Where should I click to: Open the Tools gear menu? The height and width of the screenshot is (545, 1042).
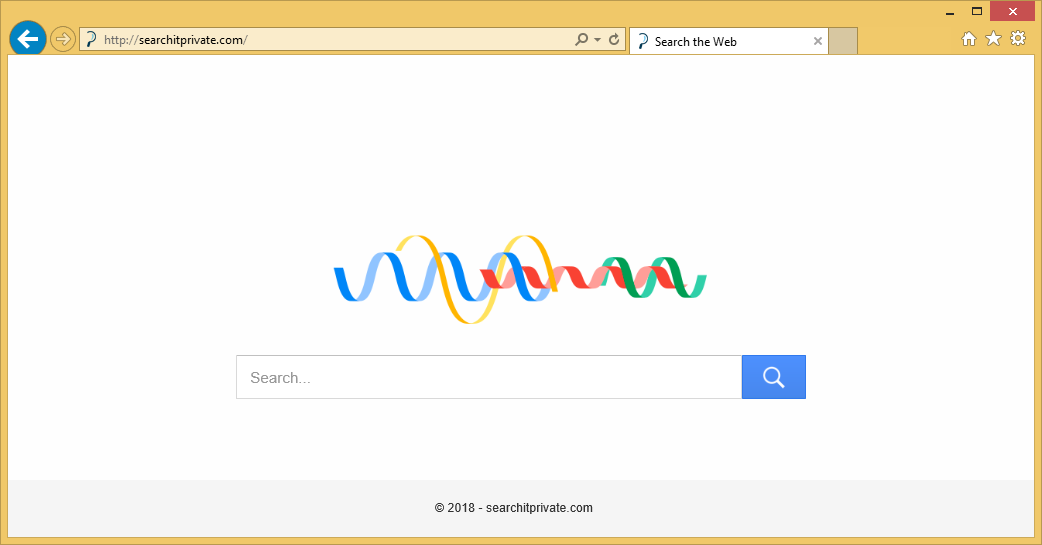tap(1018, 39)
